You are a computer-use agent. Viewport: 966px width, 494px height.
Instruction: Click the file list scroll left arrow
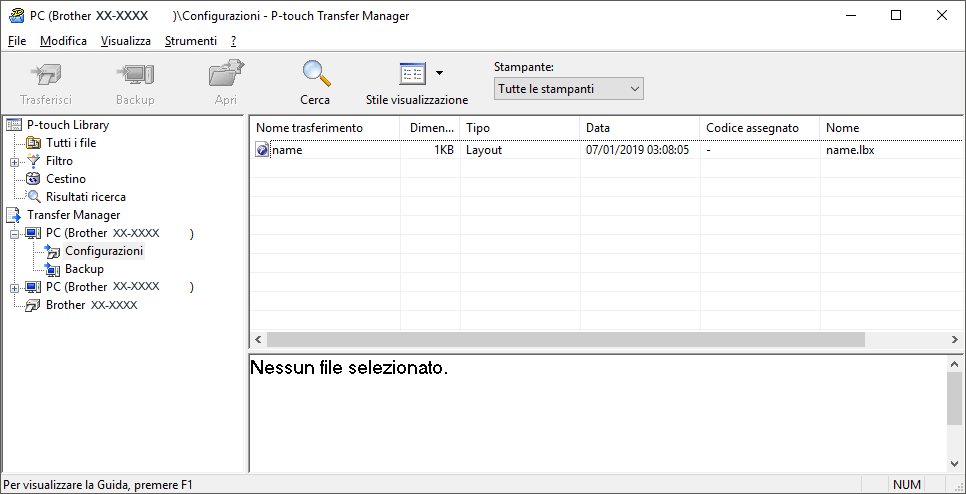click(x=258, y=339)
